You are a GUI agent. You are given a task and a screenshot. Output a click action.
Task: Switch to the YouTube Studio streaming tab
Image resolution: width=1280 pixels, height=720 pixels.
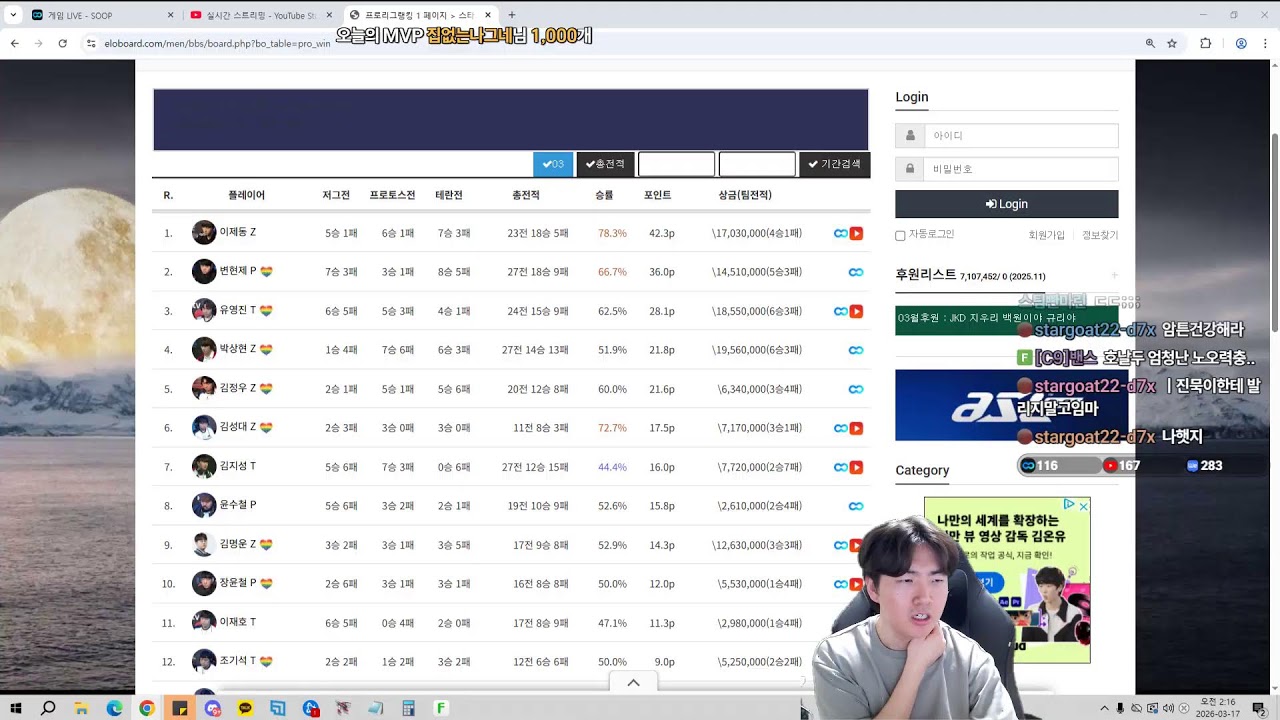(x=260, y=15)
